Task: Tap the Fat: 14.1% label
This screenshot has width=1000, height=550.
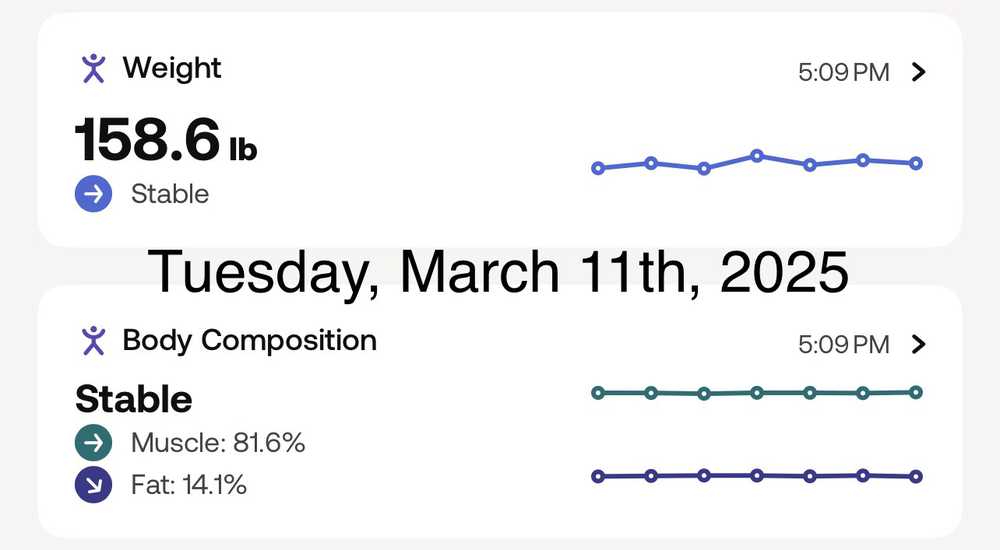Action: pos(189,486)
